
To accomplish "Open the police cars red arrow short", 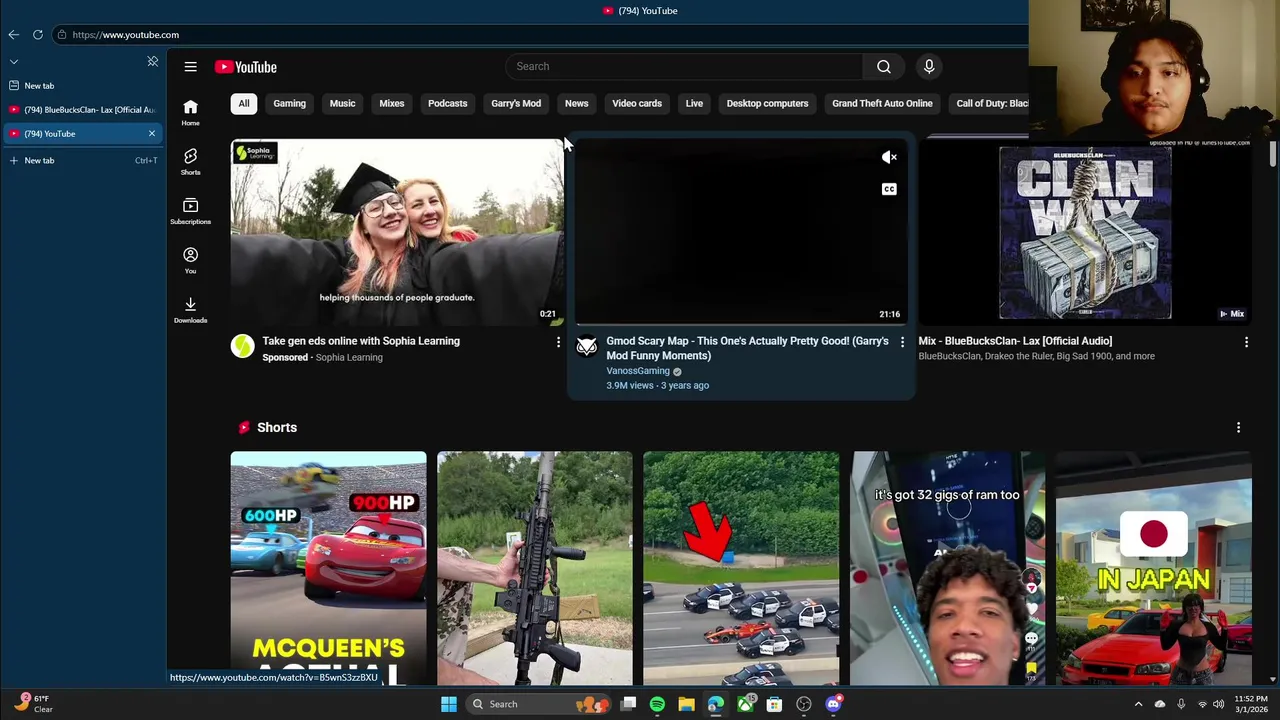I will pyautogui.click(x=741, y=568).
